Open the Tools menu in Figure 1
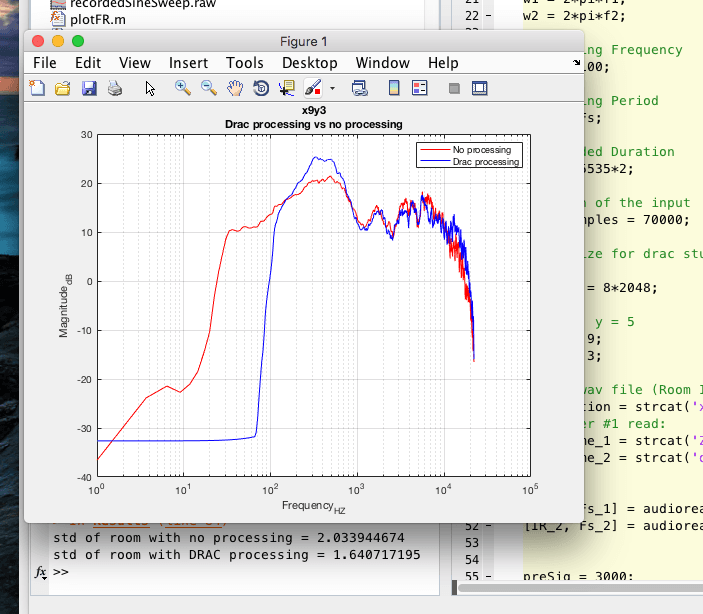Image resolution: width=703 pixels, height=614 pixels. point(244,63)
